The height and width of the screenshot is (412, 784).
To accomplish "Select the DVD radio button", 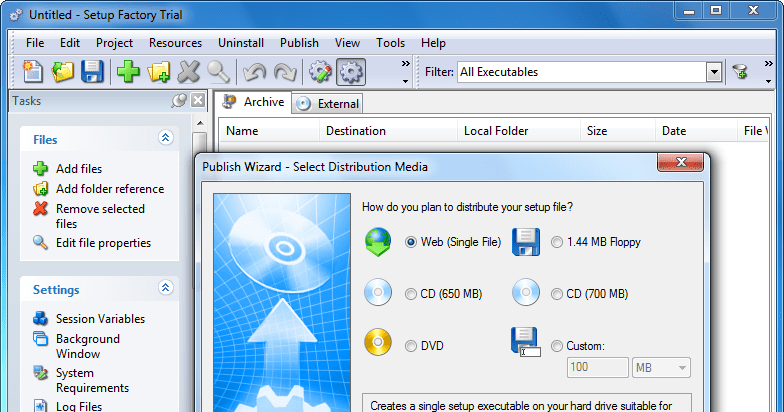I will click(410, 346).
